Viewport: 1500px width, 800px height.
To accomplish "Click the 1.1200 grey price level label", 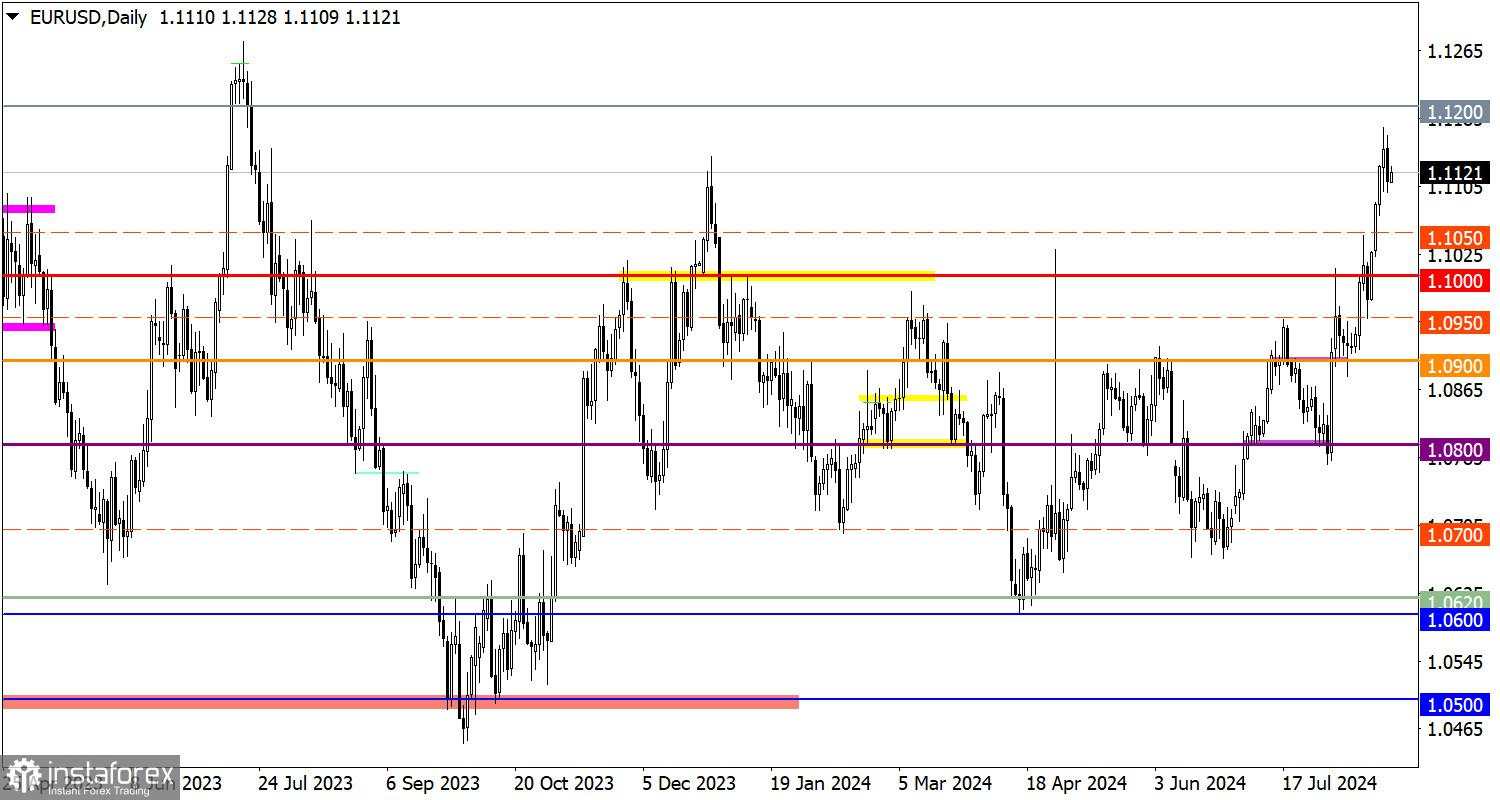I will click(x=1455, y=113).
